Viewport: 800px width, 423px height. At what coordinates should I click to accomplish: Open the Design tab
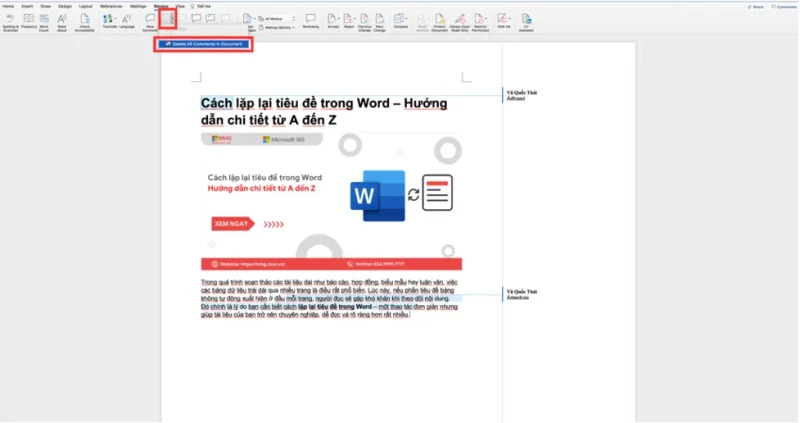[65, 6]
